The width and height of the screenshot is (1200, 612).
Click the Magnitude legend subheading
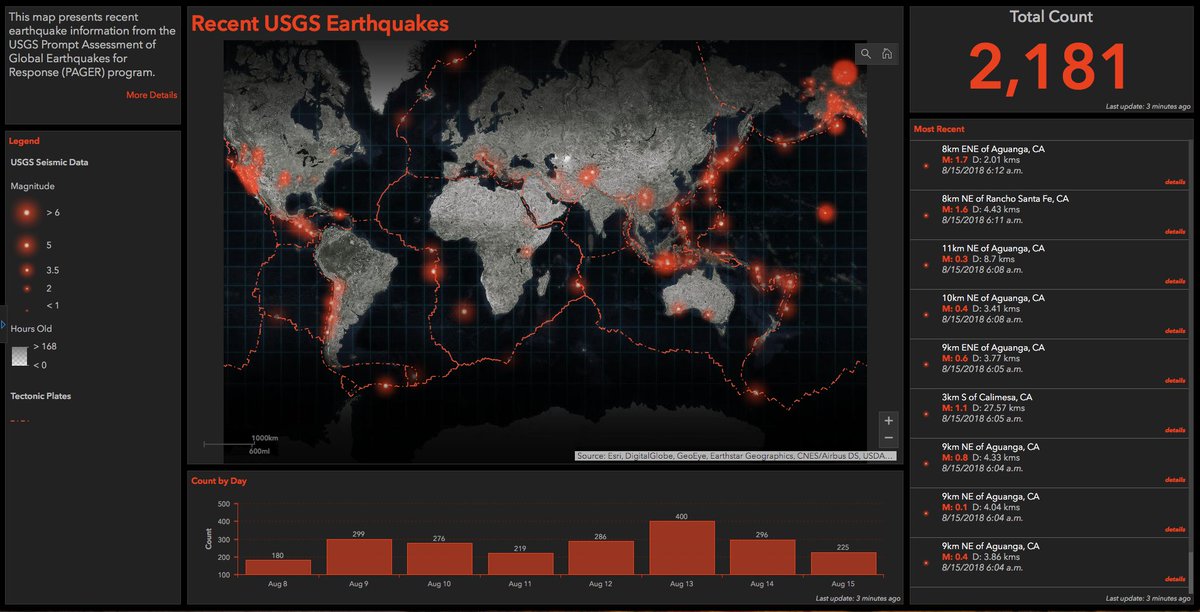pyautogui.click(x=32, y=186)
